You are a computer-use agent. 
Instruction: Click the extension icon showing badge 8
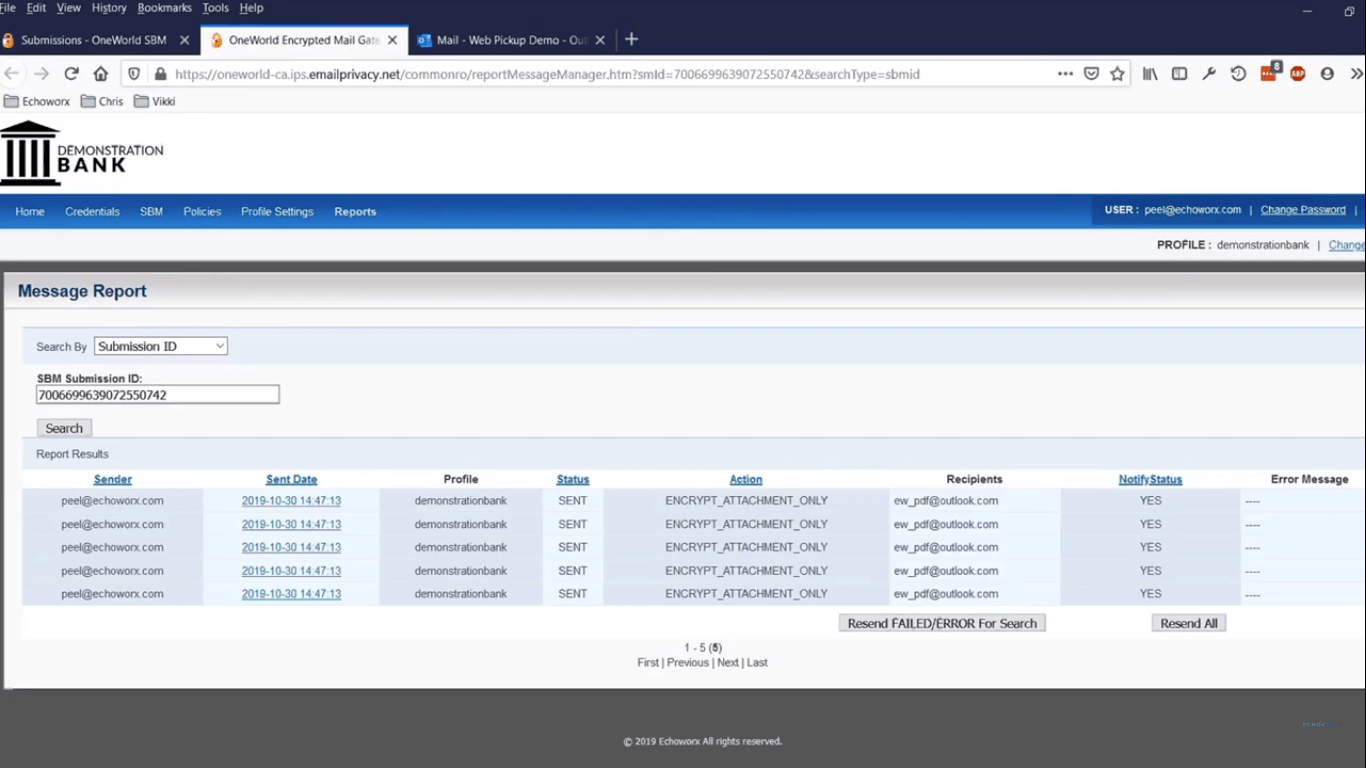[x=1268, y=73]
